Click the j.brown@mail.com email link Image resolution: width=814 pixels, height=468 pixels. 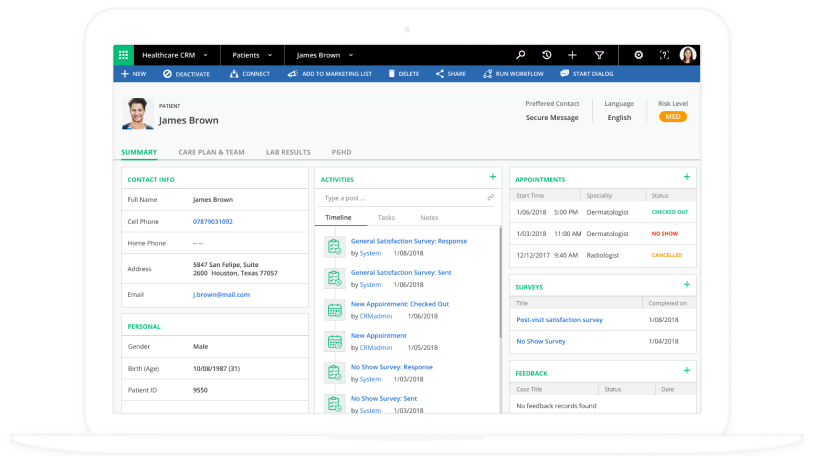click(x=221, y=295)
